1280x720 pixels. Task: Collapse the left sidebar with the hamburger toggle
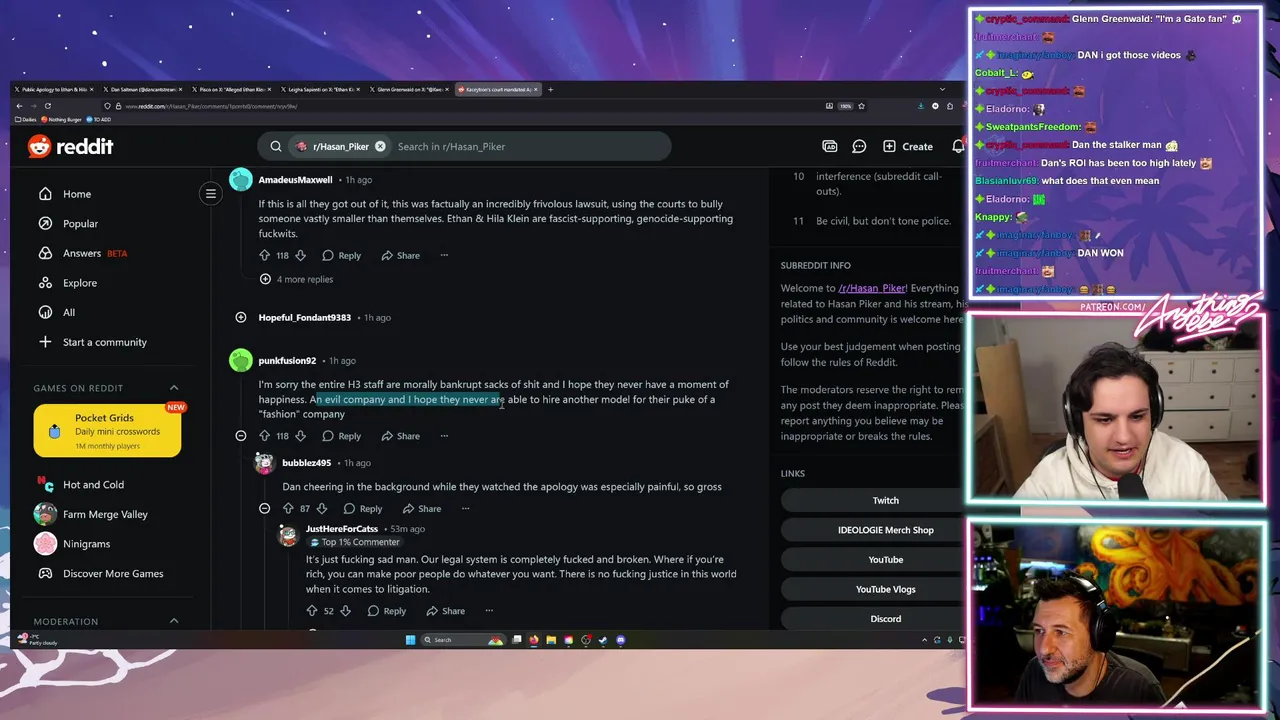coord(211,194)
